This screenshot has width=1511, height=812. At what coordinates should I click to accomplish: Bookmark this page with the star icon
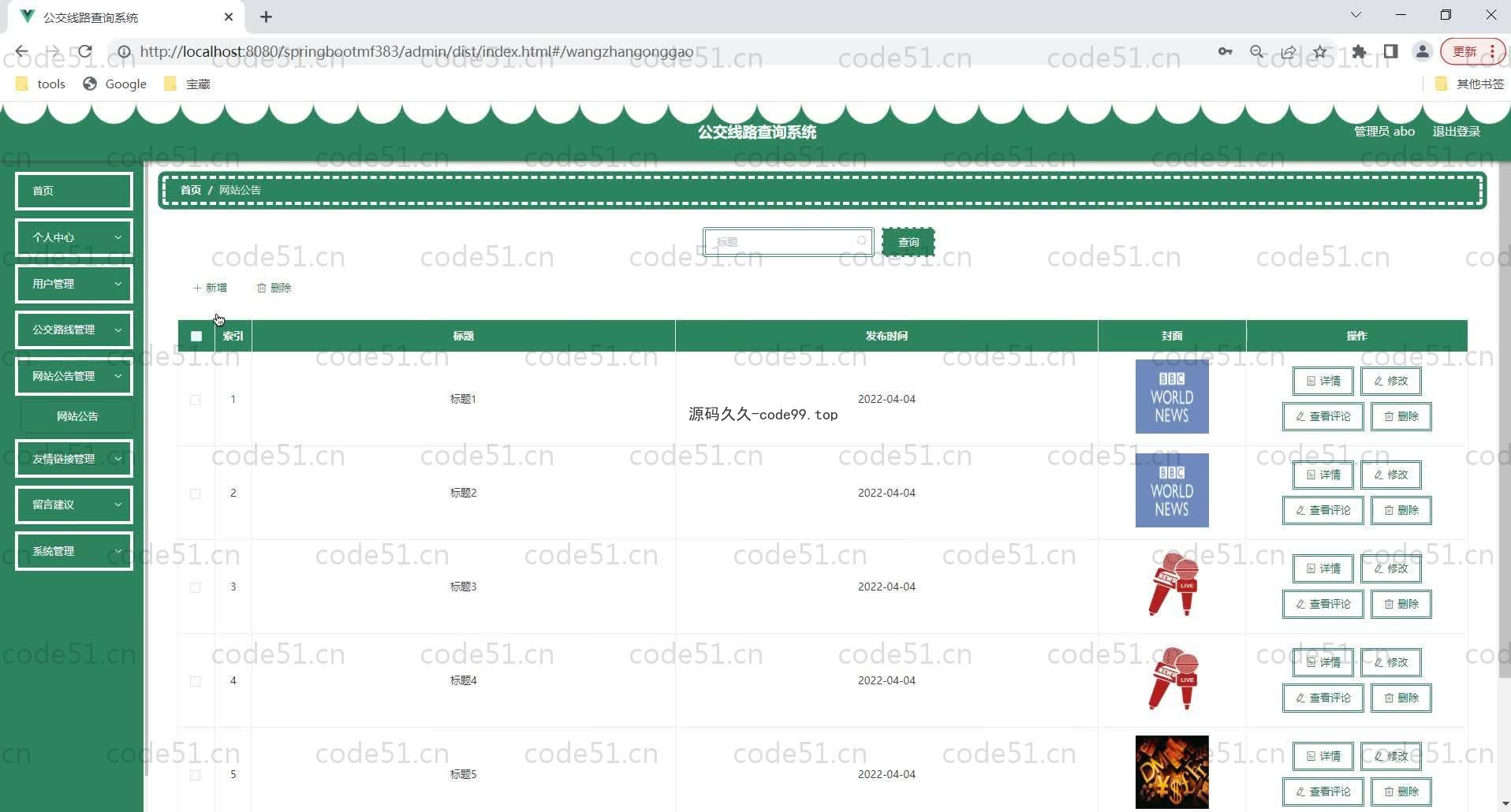pyautogui.click(x=1320, y=51)
